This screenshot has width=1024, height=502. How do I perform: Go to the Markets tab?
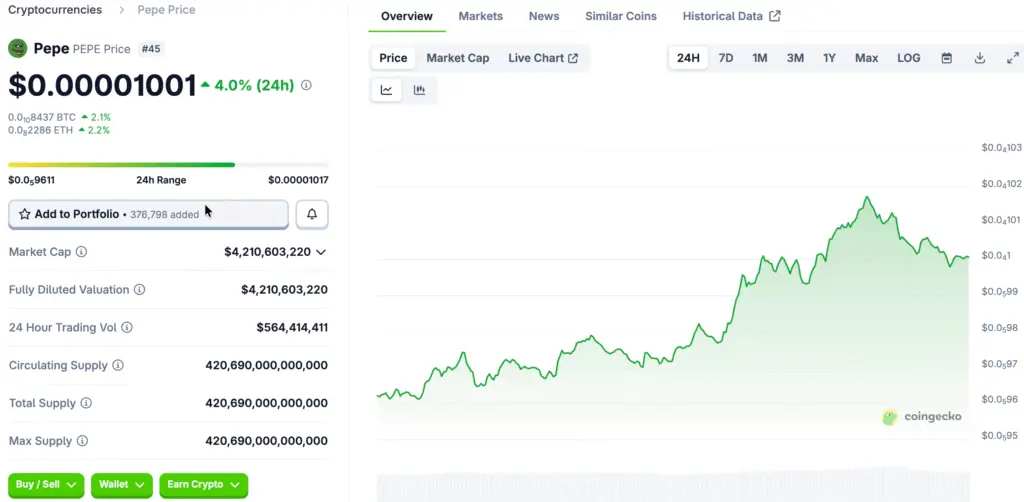pos(480,16)
